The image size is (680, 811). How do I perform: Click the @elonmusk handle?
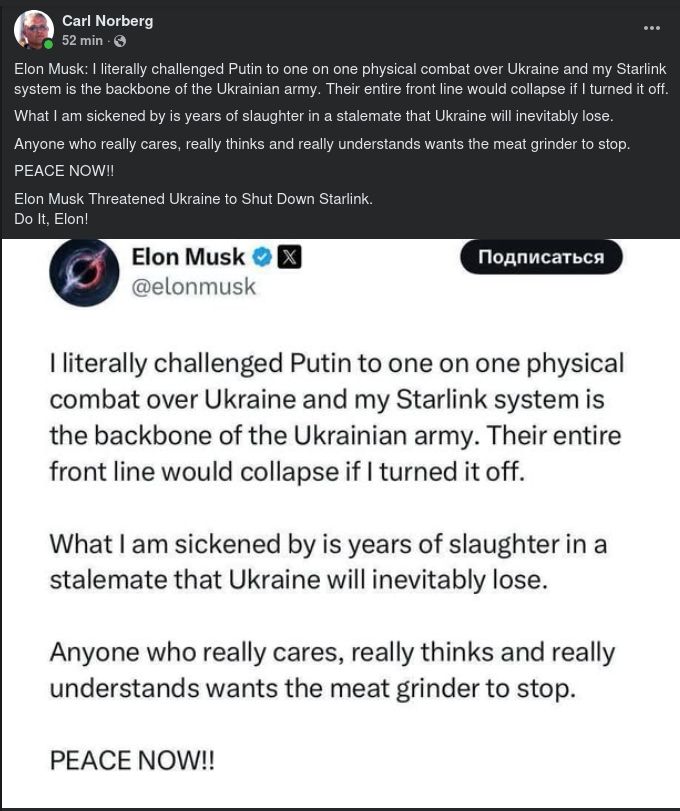193,287
